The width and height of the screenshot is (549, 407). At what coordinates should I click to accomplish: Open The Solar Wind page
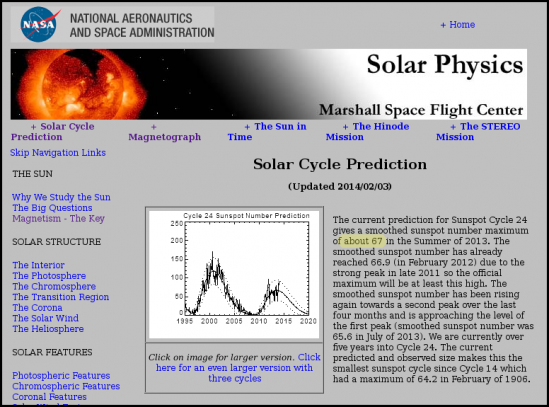pyautogui.click(x=46, y=318)
